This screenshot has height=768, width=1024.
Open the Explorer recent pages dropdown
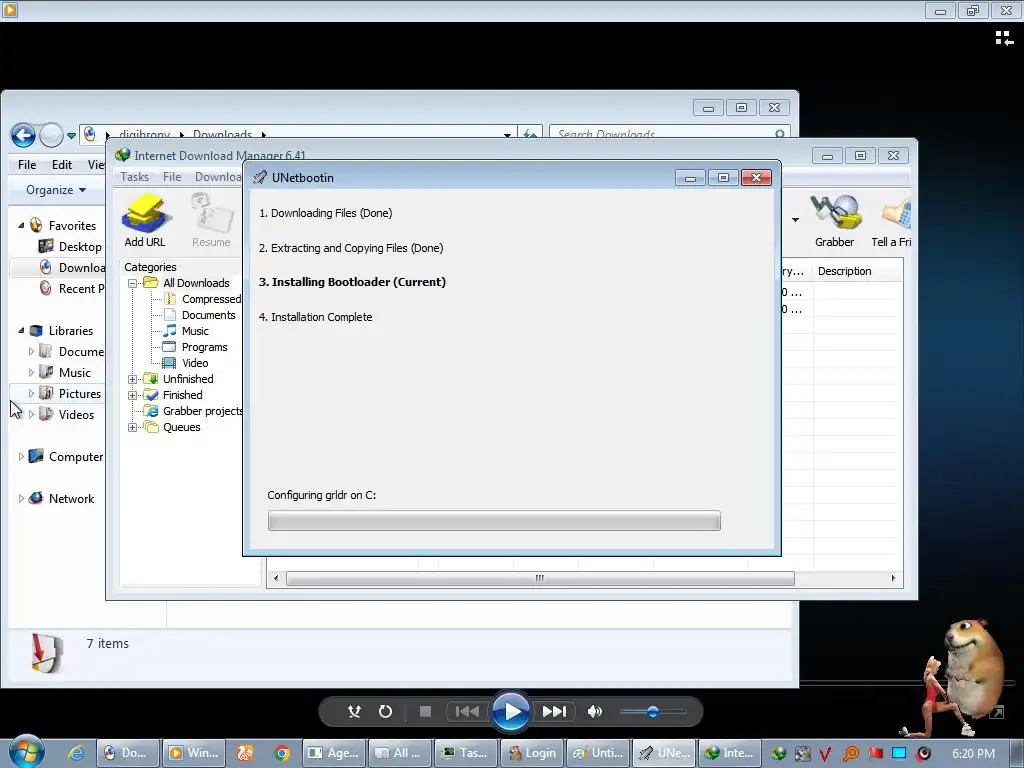(71, 135)
